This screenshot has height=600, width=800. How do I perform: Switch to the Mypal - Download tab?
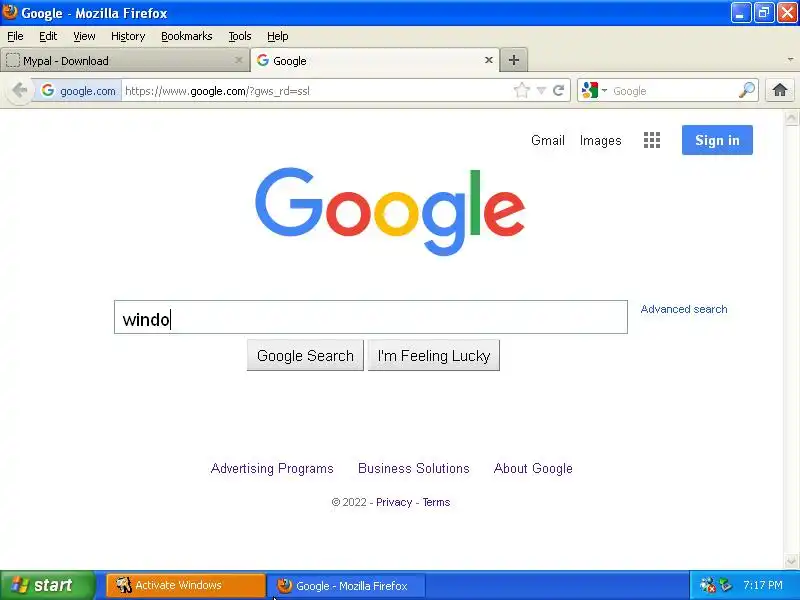[124, 61]
